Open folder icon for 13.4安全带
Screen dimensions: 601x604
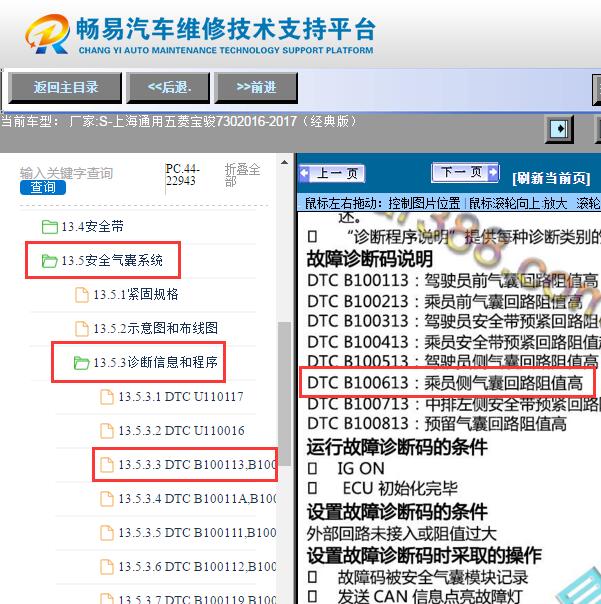(50, 227)
